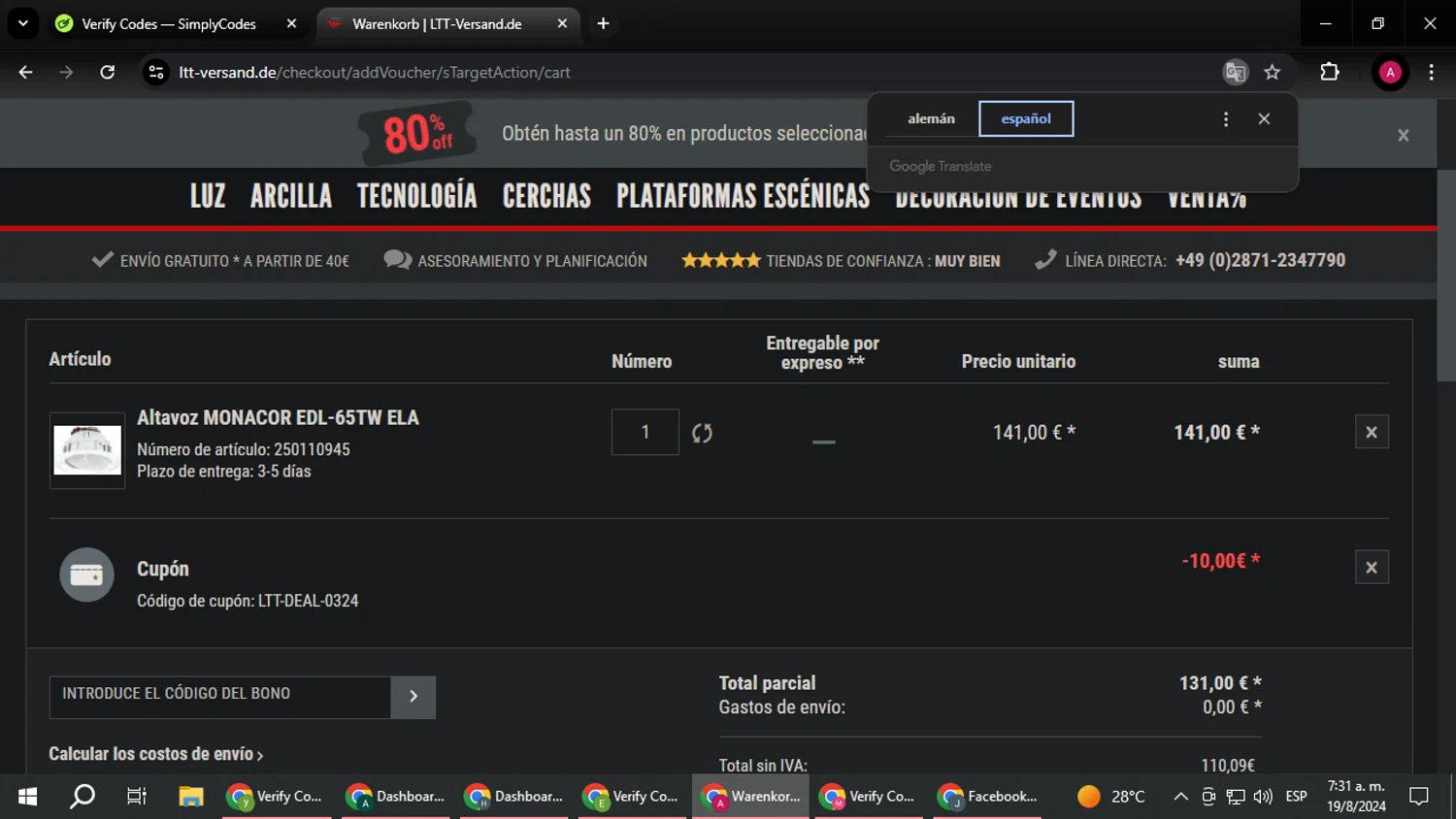The image size is (1456, 819).
Task: Click the coupon wallet icon
Action: click(x=86, y=574)
